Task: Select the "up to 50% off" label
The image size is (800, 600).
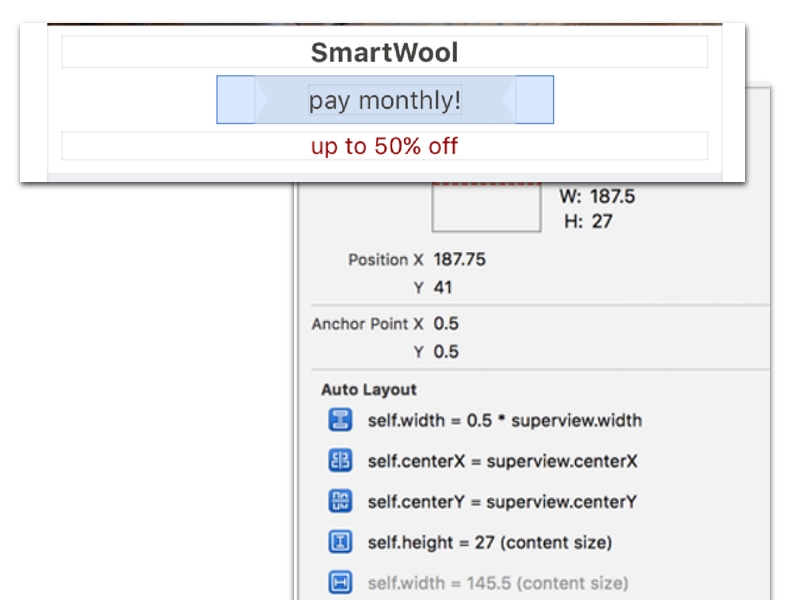Action: 384,146
